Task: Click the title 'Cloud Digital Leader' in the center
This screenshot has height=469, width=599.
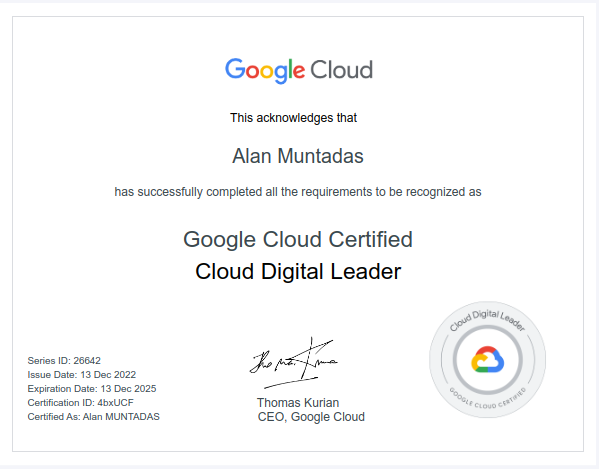Action: pyautogui.click(x=298, y=272)
